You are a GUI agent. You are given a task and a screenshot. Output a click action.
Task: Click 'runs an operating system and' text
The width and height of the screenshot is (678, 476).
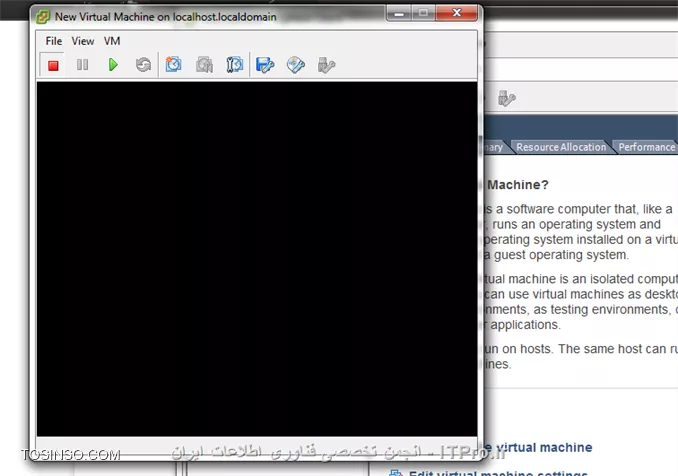(x=576, y=224)
